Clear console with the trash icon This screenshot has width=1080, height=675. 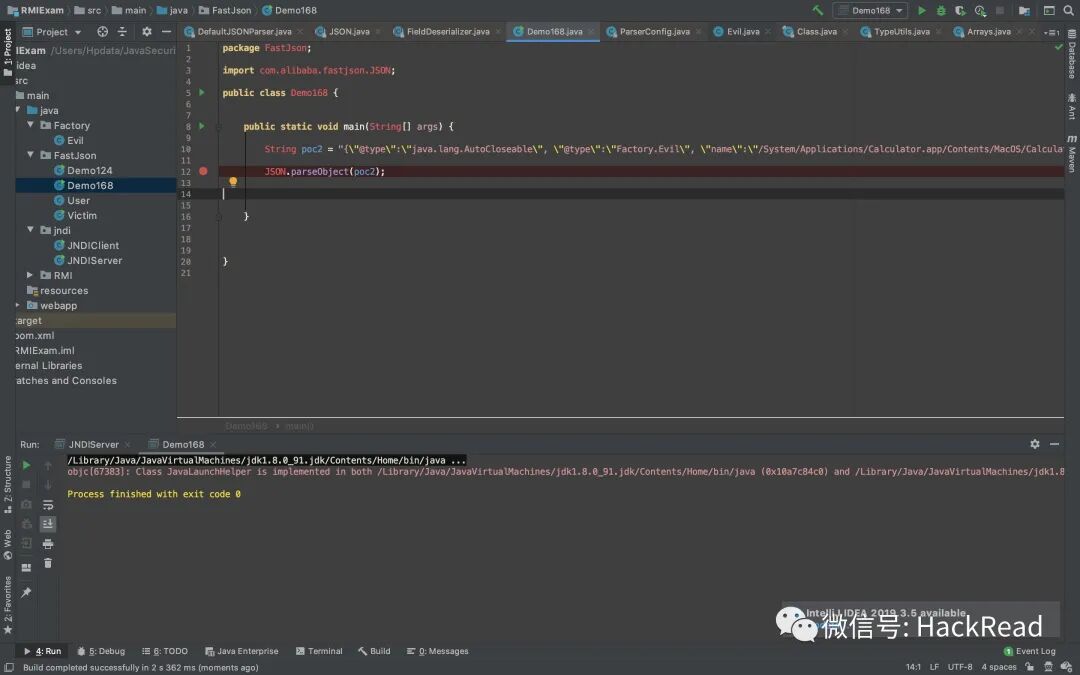(x=48, y=563)
